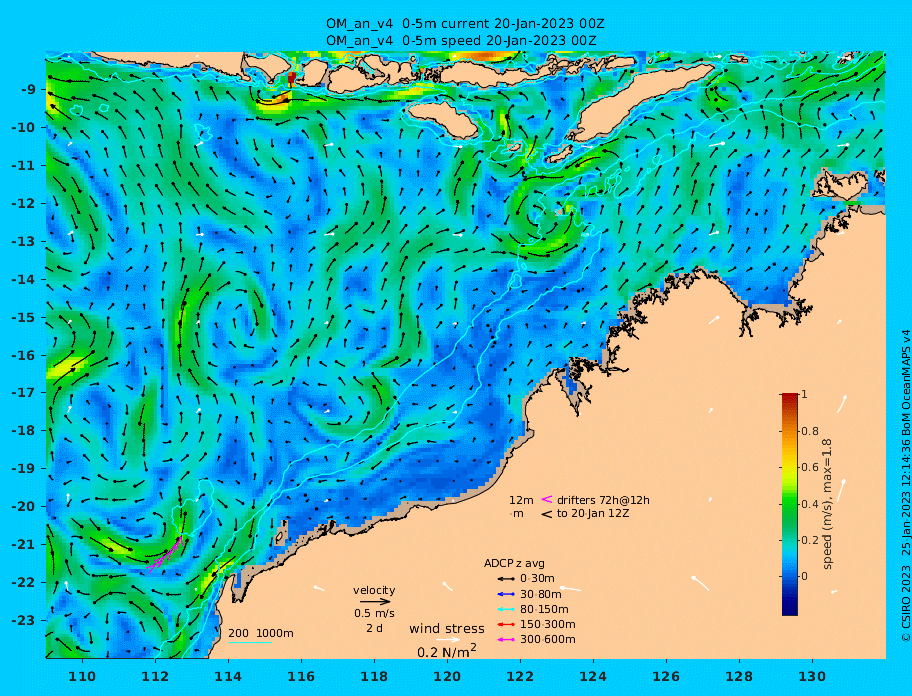Click the dark red top of the colorbar

click(x=790, y=397)
